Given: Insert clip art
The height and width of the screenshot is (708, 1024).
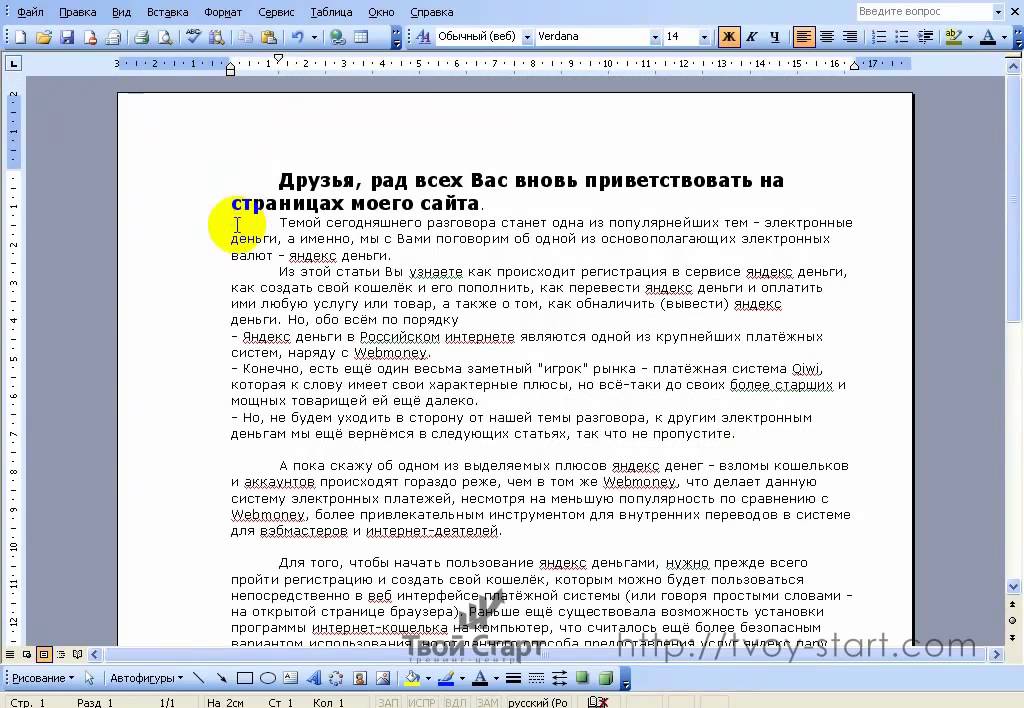Looking at the screenshot, I should pos(359,678).
